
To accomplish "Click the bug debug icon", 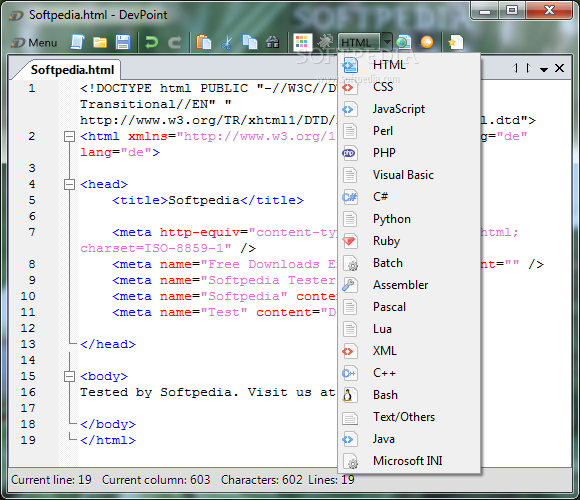I will coord(325,42).
